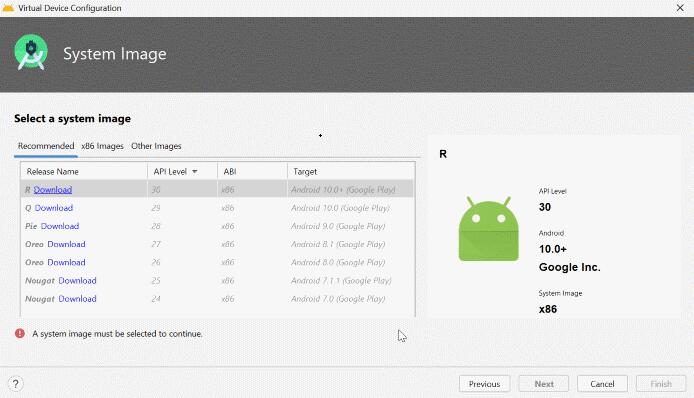Click the Android Studio logo in header
694x398 pixels.
pyautogui.click(x=31, y=53)
